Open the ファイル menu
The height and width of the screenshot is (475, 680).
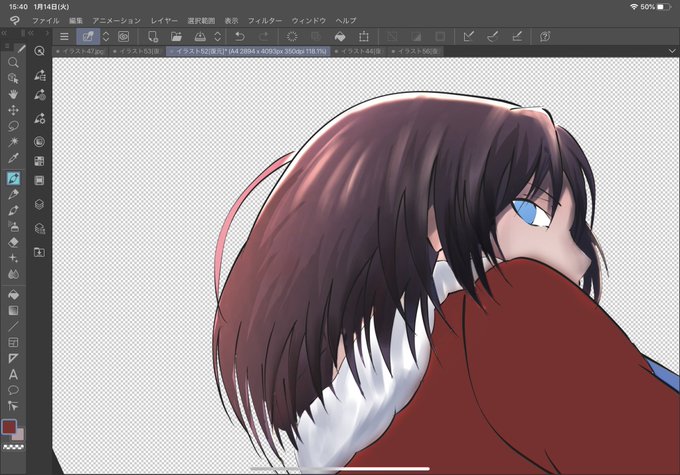coord(46,20)
